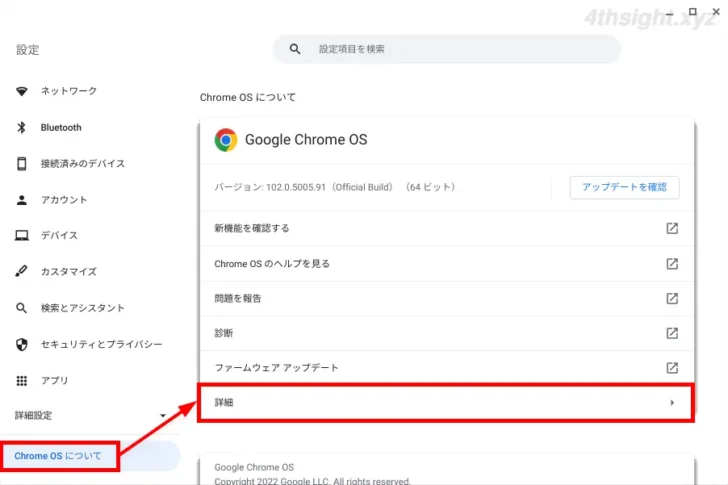Open 接続済みのデバイス settings section

pos(83,163)
